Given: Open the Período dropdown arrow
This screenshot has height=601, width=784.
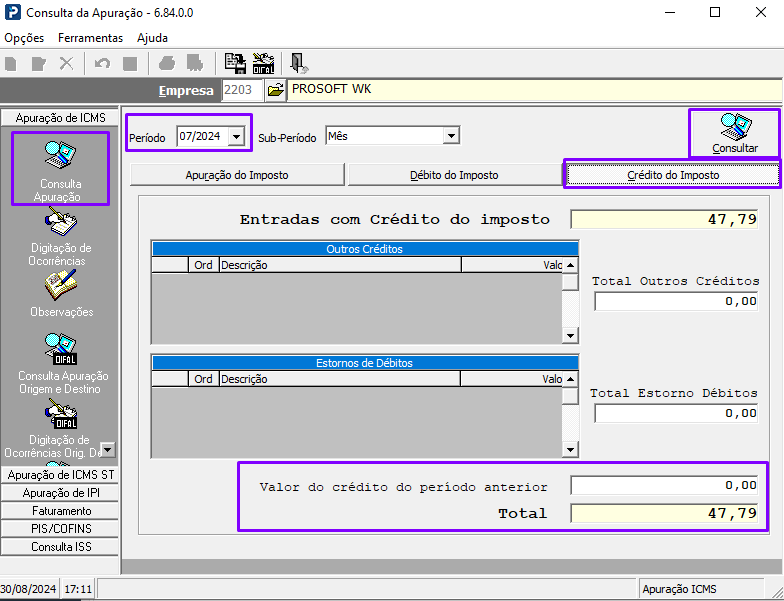Looking at the screenshot, I should click(x=236, y=136).
